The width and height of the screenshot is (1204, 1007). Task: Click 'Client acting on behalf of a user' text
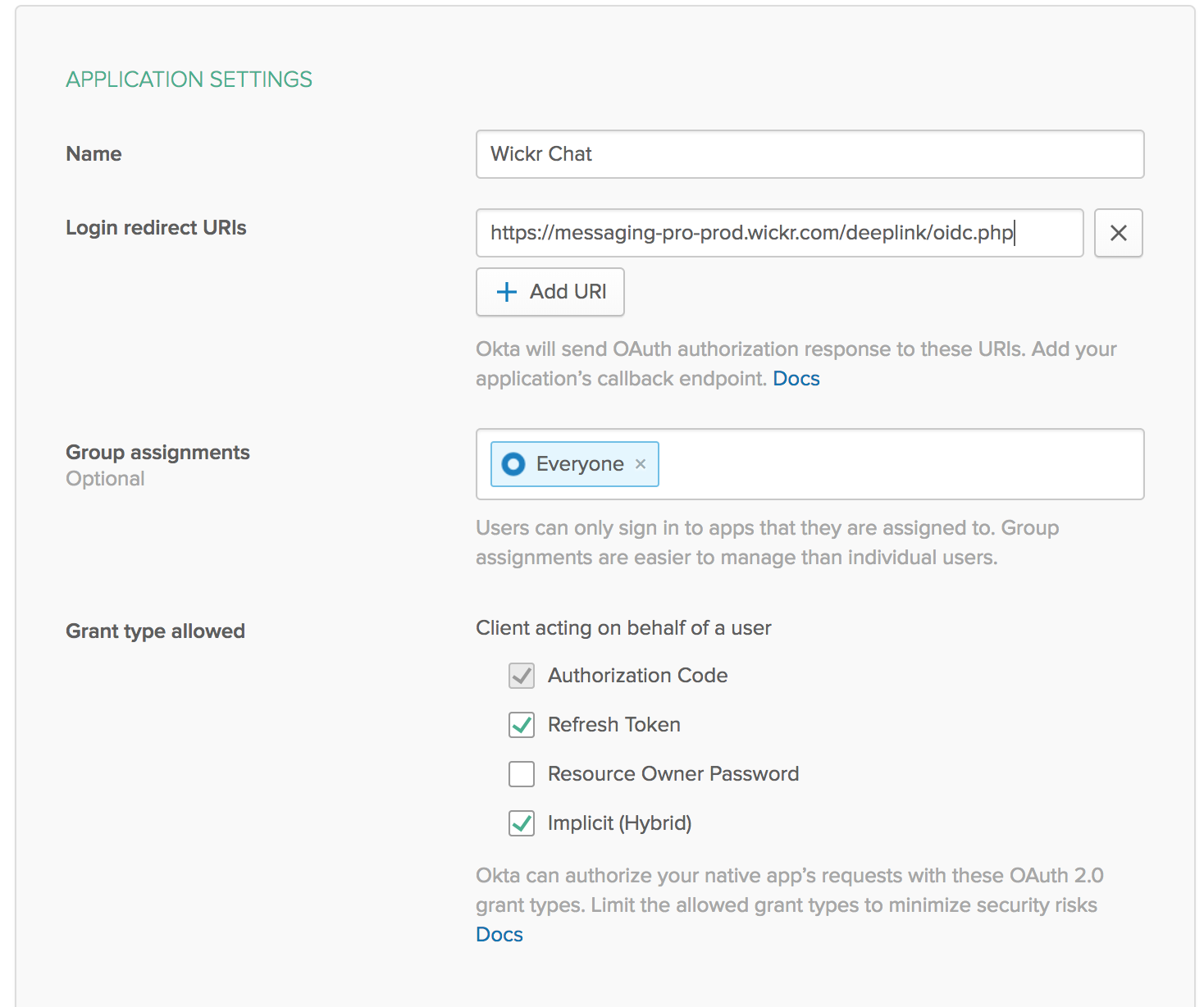pyautogui.click(x=624, y=628)
